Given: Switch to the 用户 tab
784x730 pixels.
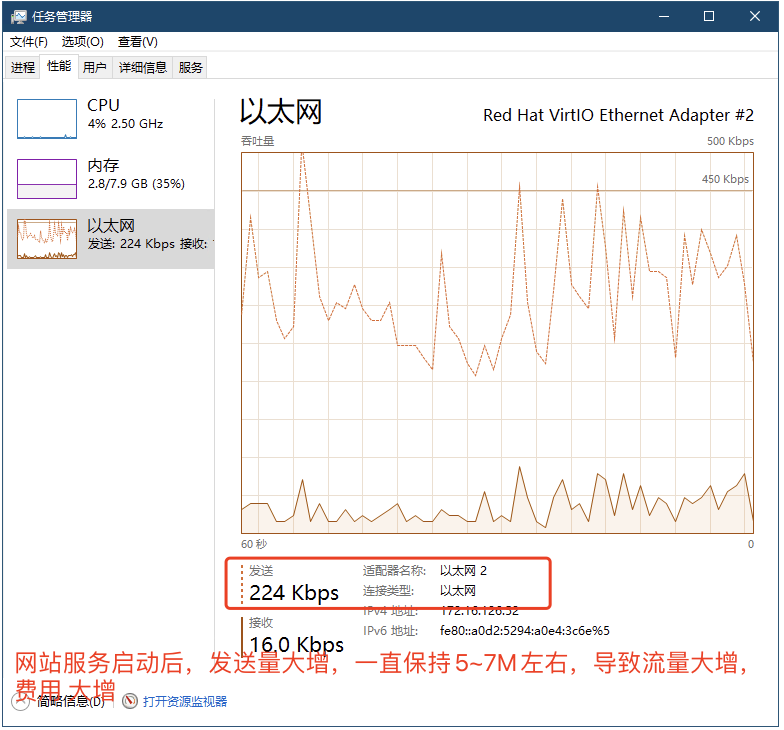Looking at the screenshot, I should (x=95, y=68).
